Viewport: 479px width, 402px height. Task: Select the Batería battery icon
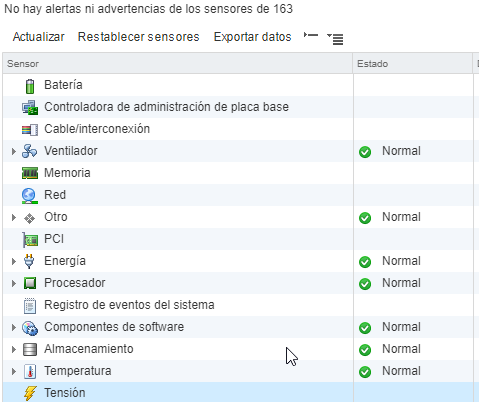click(30, 86)
